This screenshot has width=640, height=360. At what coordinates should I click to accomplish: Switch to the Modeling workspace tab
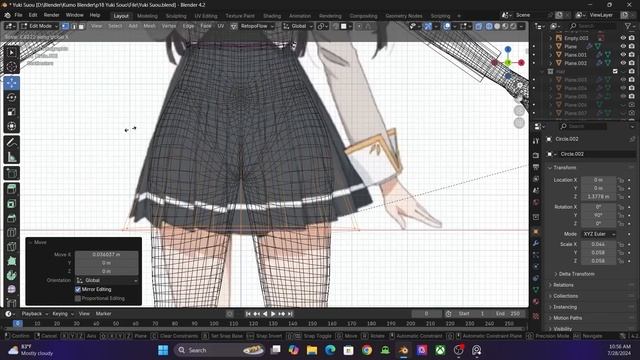tap(147, 16)
